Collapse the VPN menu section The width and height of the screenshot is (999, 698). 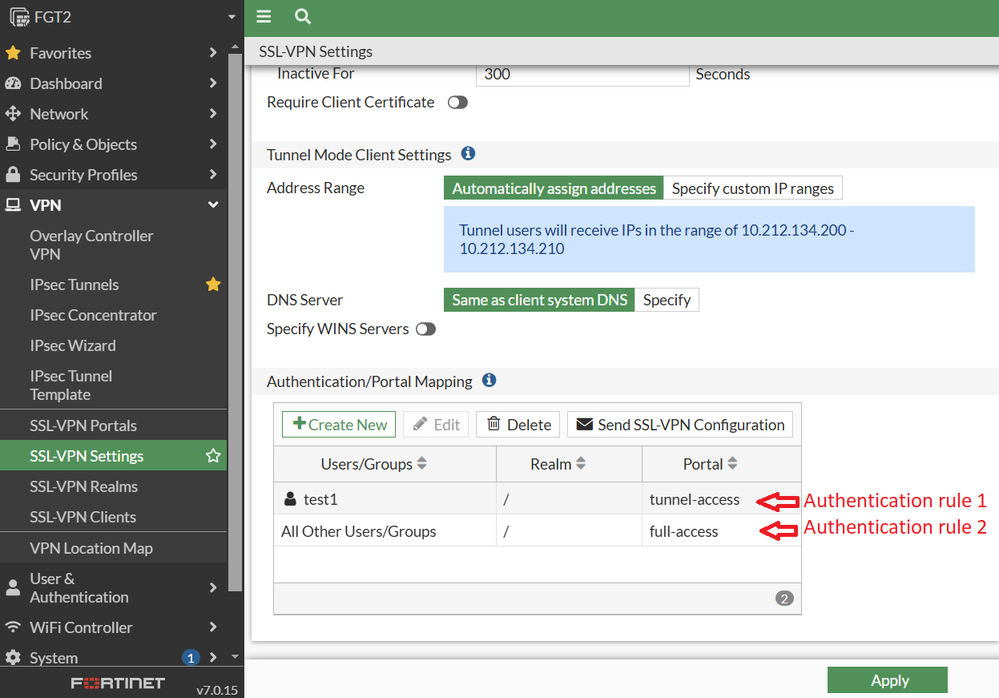pyautogui.click(x=213, y=205)
